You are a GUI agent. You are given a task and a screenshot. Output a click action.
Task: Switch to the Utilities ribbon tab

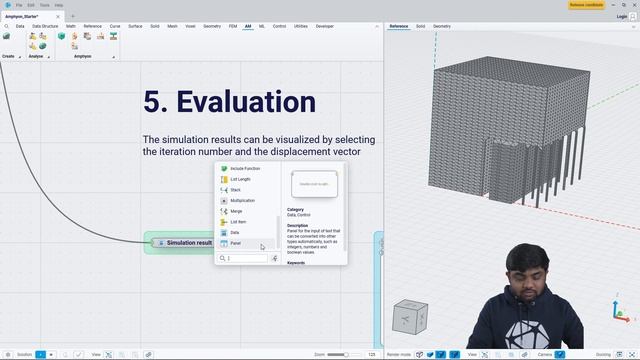[x=301, y=26]
